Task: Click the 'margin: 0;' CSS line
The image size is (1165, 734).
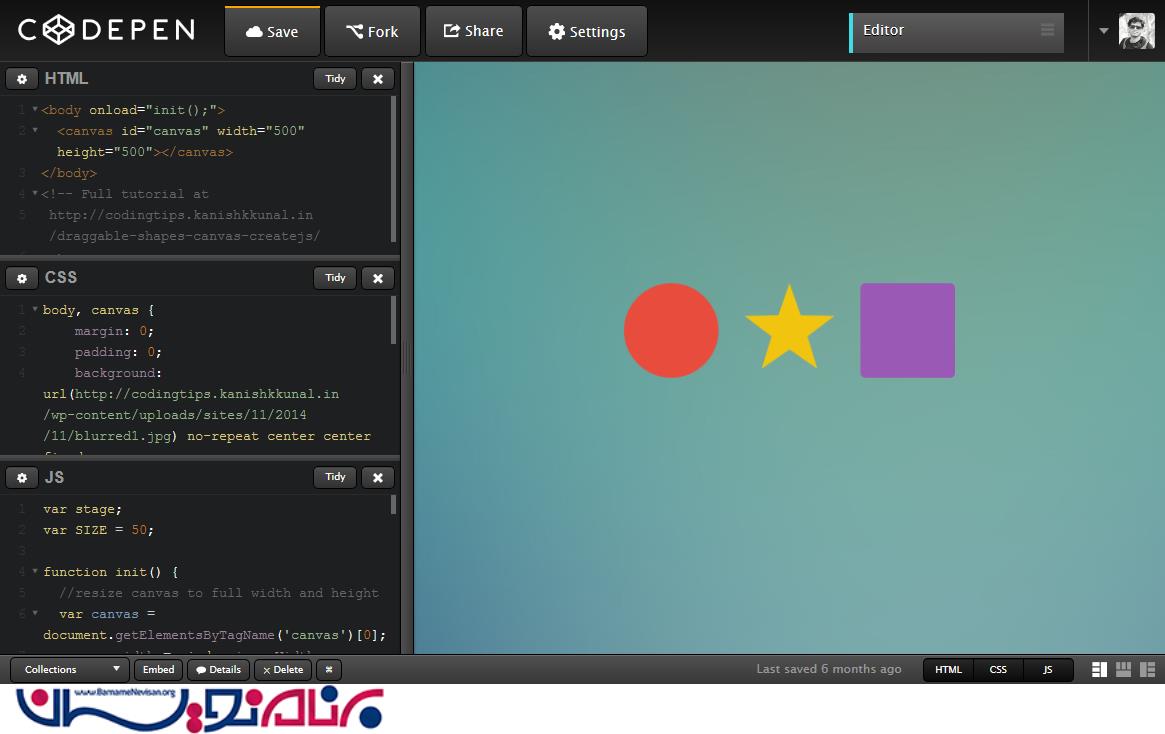Action: tap(114, 331)
